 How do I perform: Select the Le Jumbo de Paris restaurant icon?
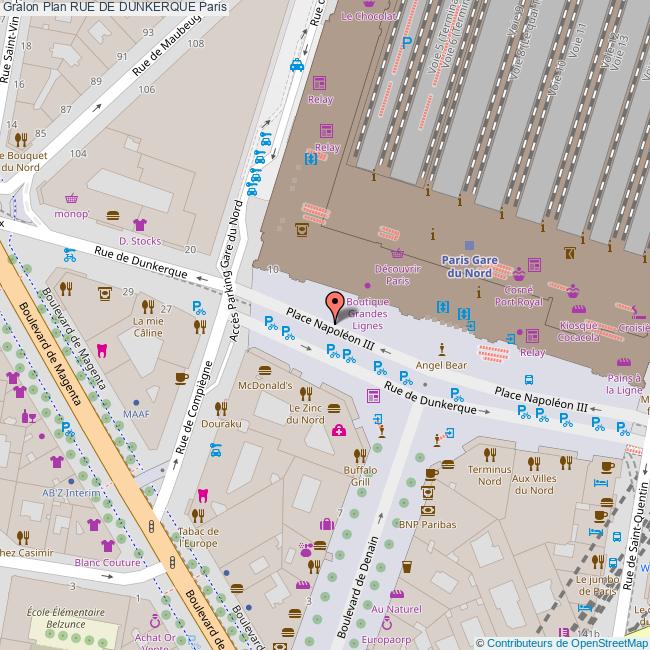pos(598,562)
